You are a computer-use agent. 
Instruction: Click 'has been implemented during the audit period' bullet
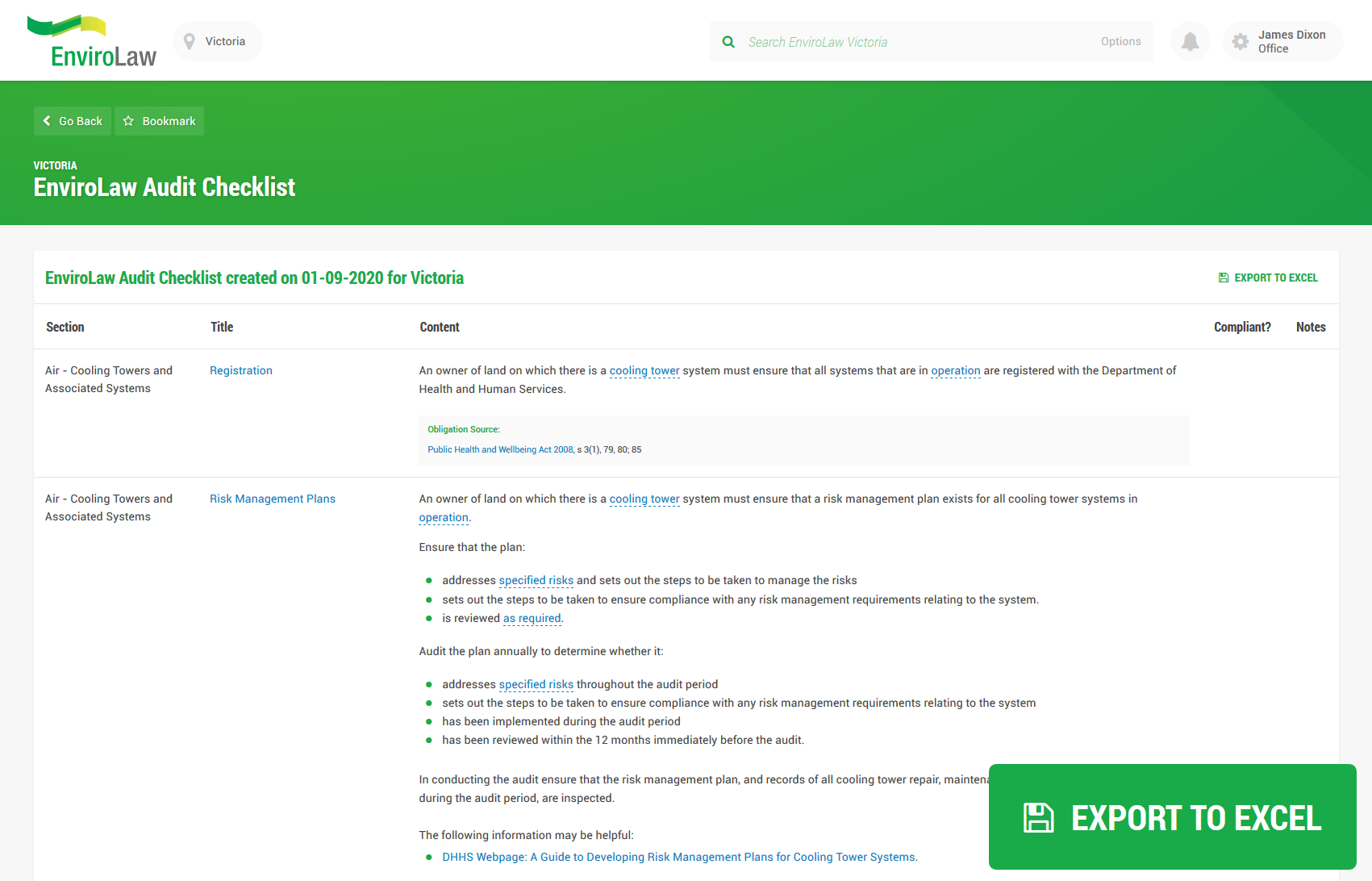pyautogui.click(x=561, y=721)
